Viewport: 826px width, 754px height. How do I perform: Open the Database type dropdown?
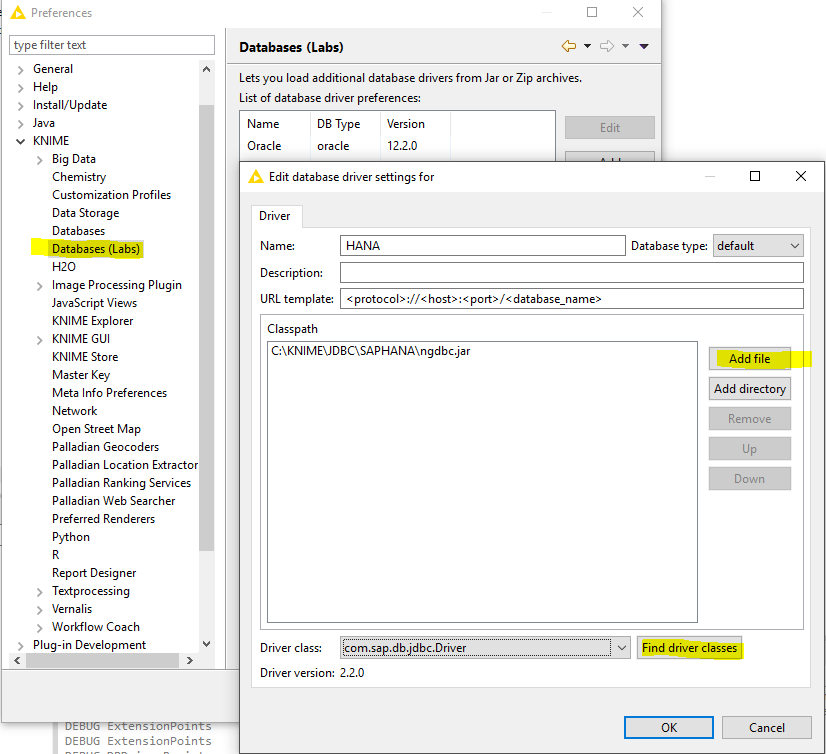coord(758,246)
